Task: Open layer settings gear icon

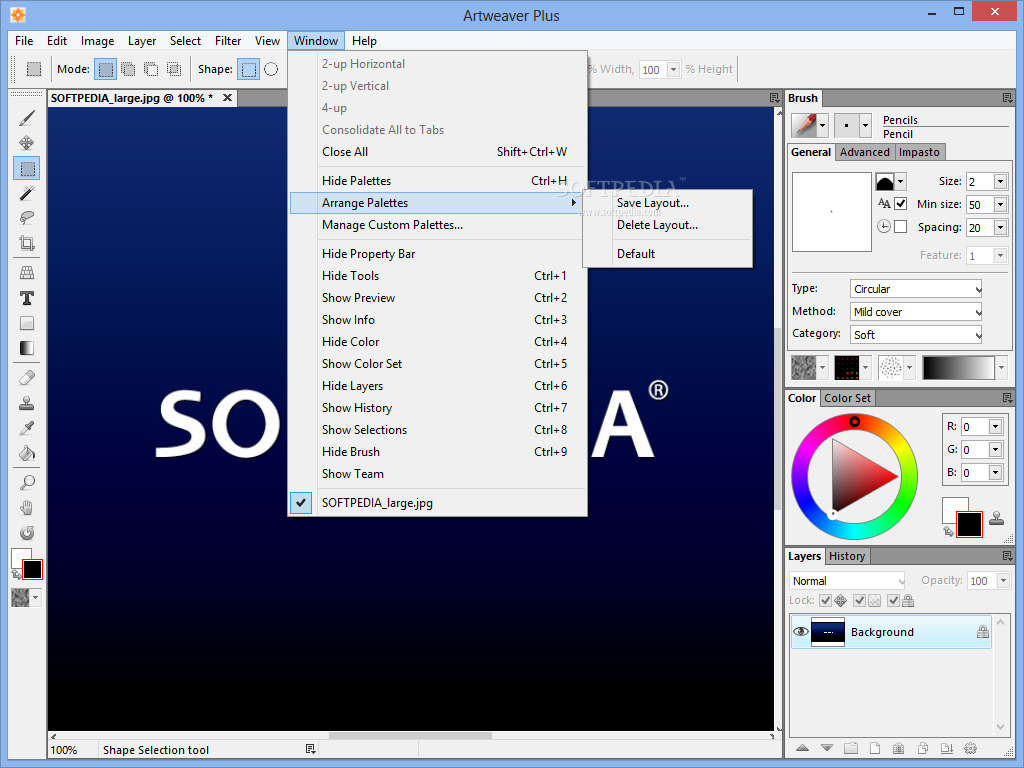Action: tap(970, 748)
